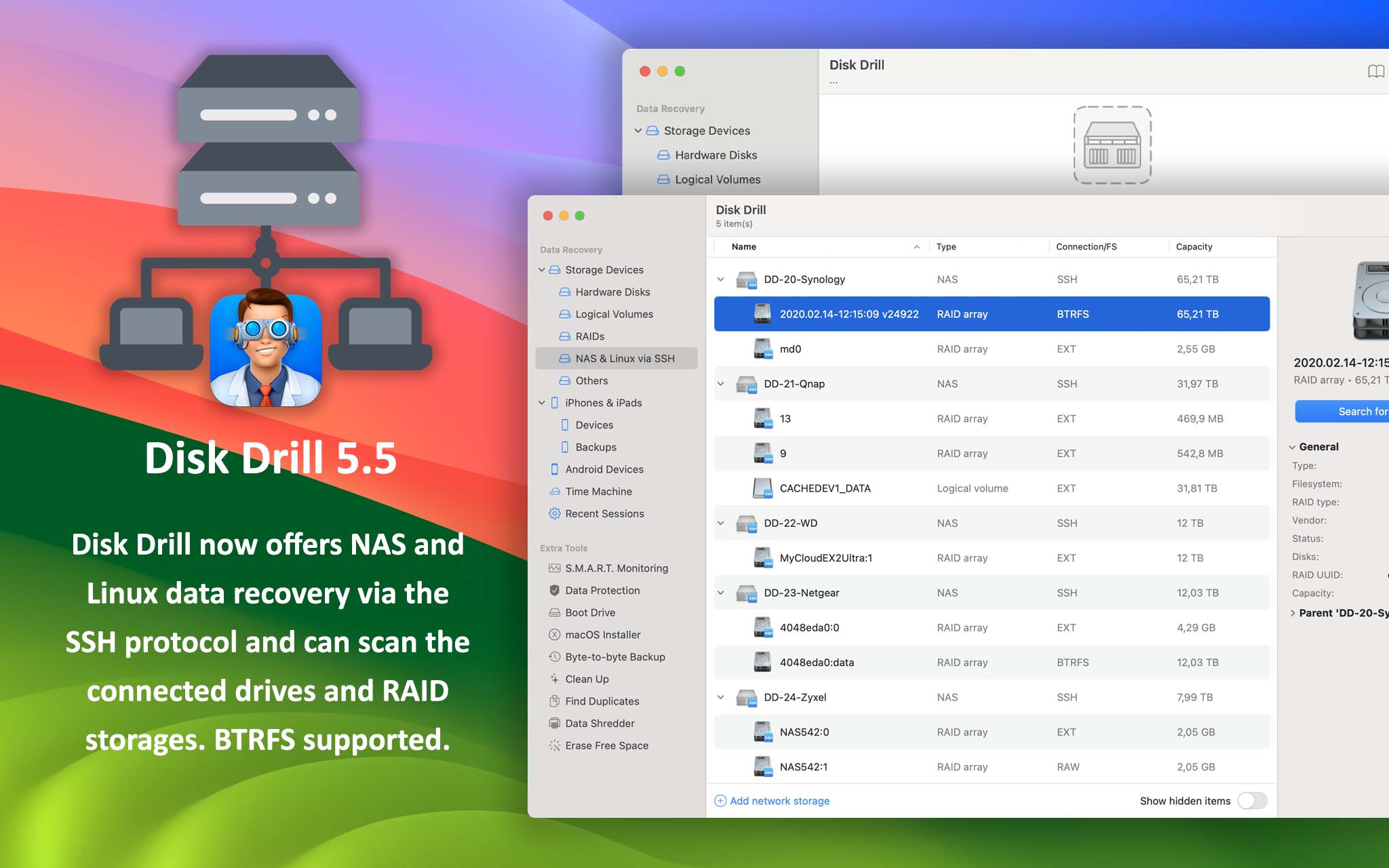Open the Clean Up tool
Image resolution: width=1389 pixels, height=868 pixels.
click(586, 679)
